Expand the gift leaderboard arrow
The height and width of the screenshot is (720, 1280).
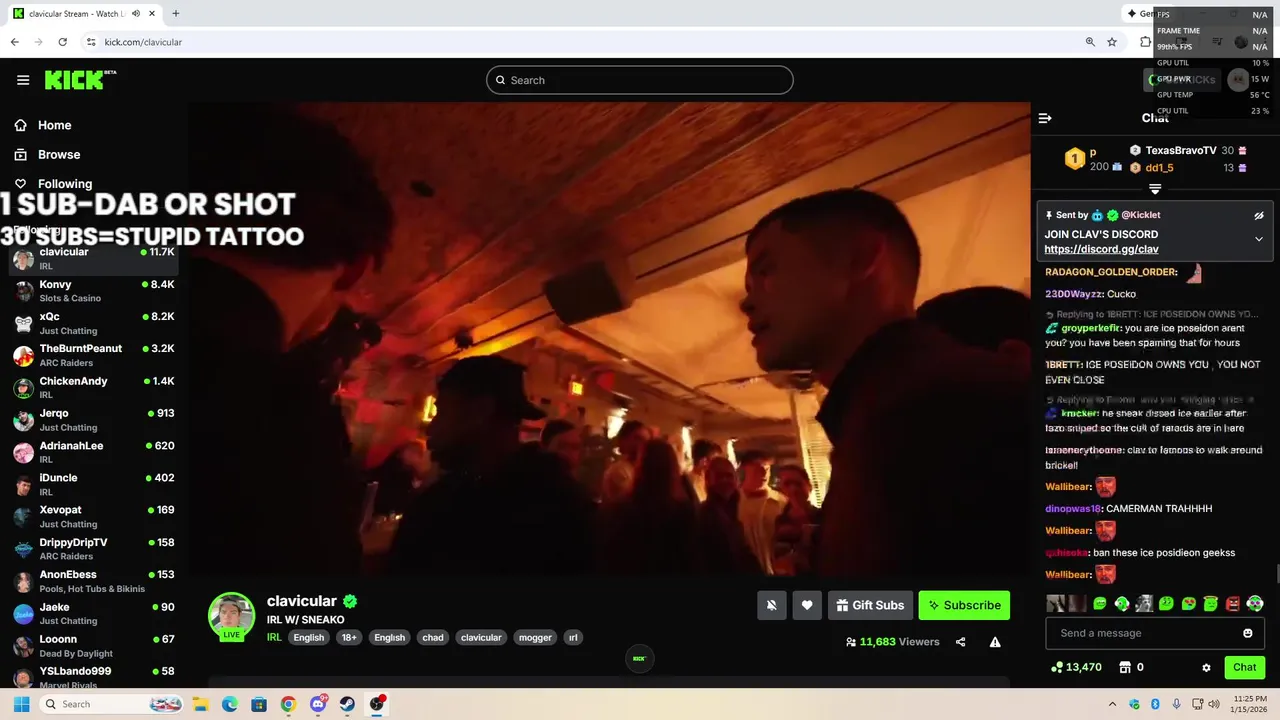pos(1155,189)
